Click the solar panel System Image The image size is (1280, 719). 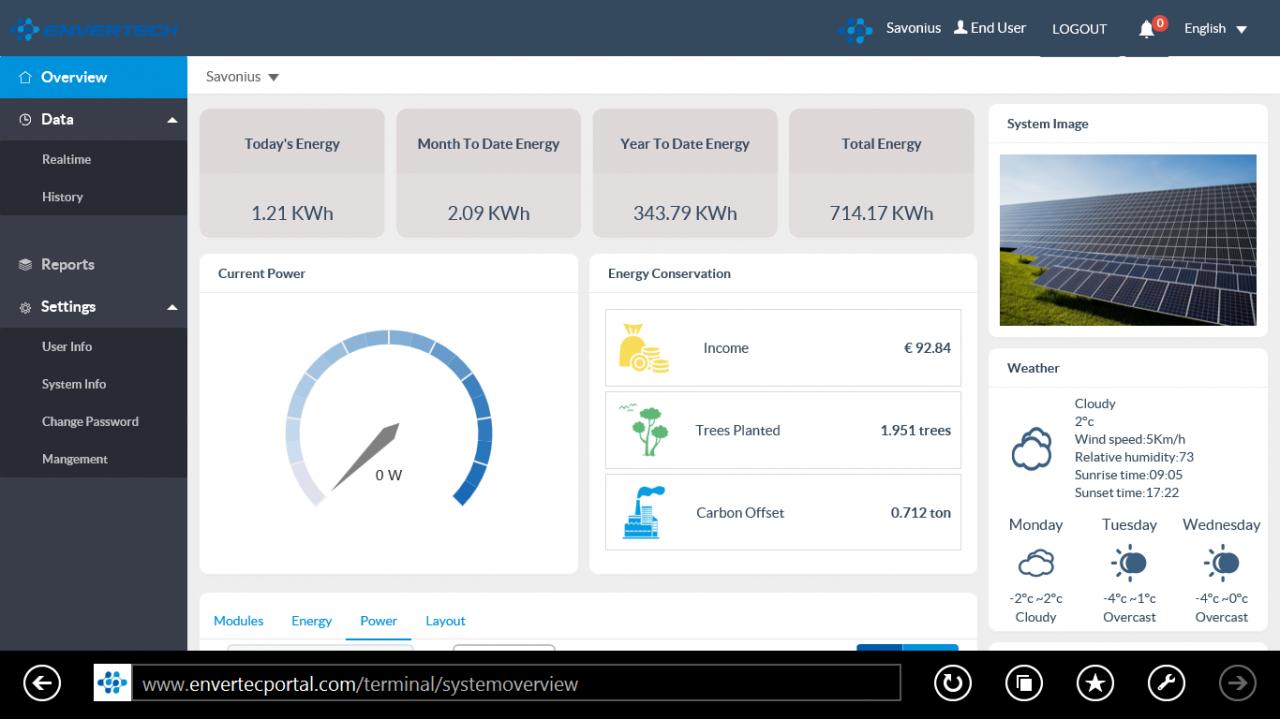(x=1128, y=240)
